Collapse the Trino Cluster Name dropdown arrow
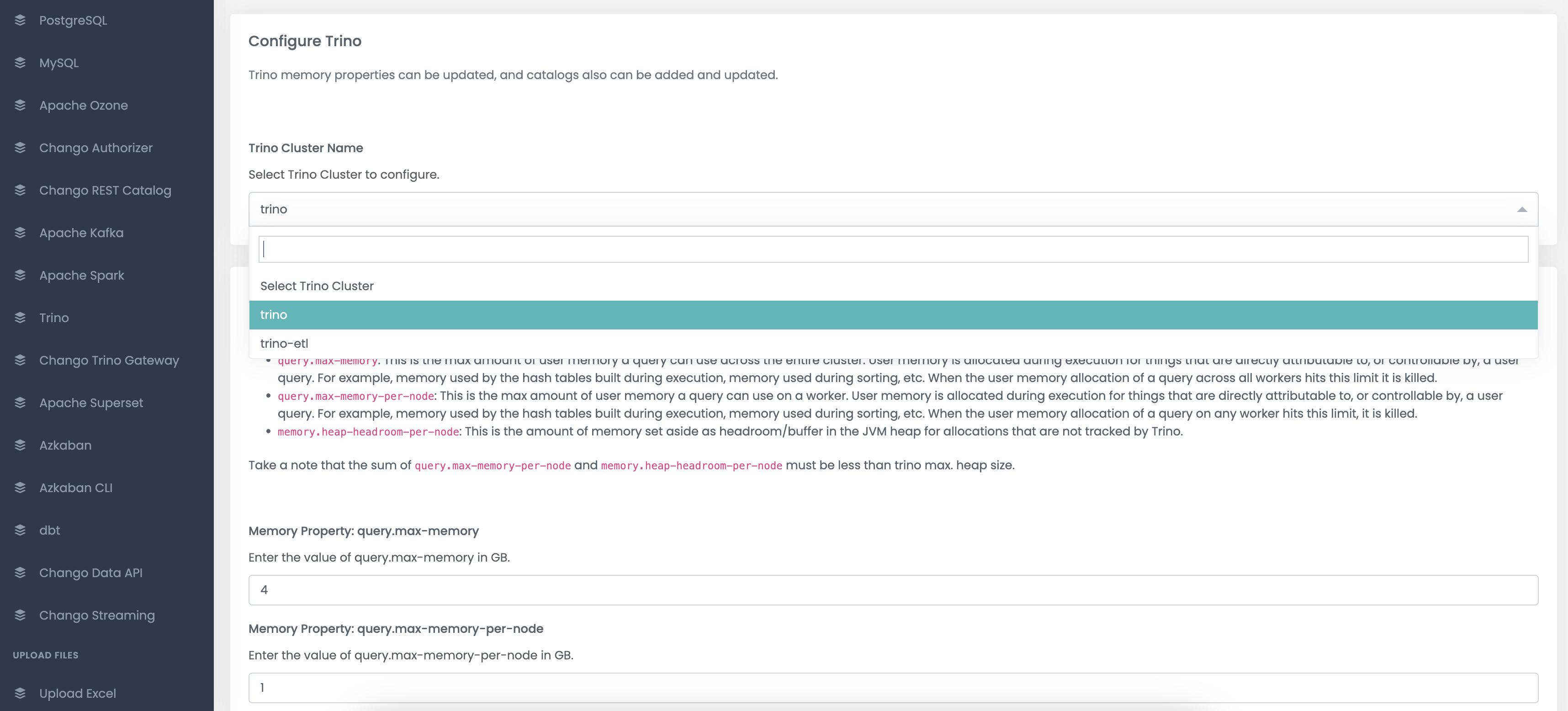This screenshot has width=1568, height=711. pos(1522,209)
